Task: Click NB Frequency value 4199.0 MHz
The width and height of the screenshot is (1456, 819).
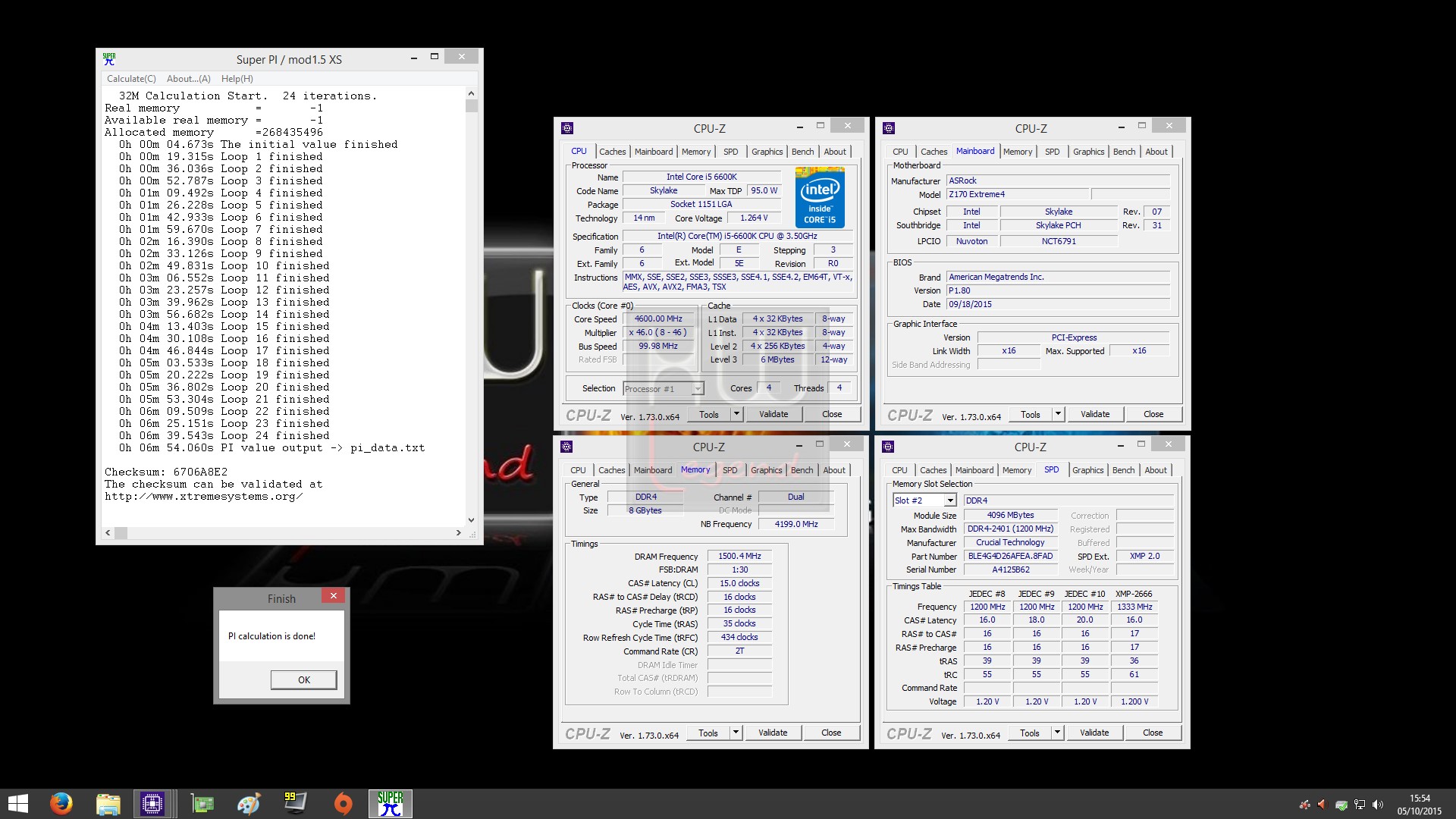Action: click(796, 524)
